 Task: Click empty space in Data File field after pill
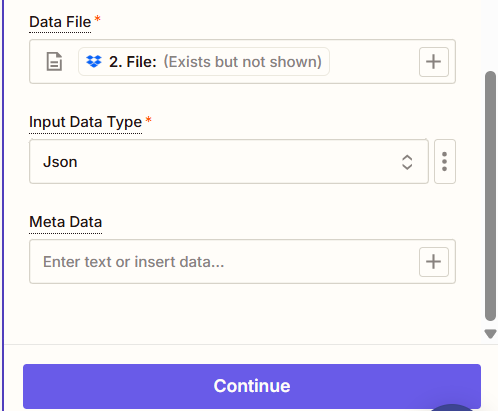[373, 62]
